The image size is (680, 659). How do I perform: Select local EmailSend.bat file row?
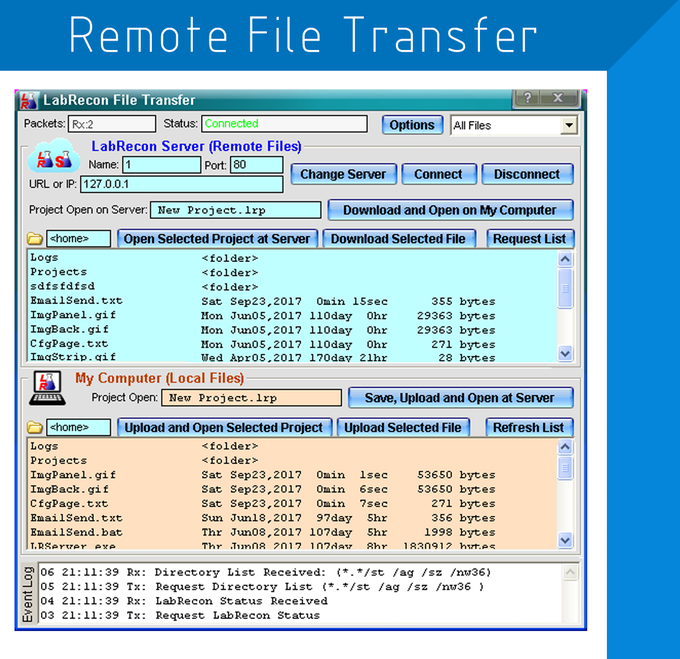[x=292, y=532]
